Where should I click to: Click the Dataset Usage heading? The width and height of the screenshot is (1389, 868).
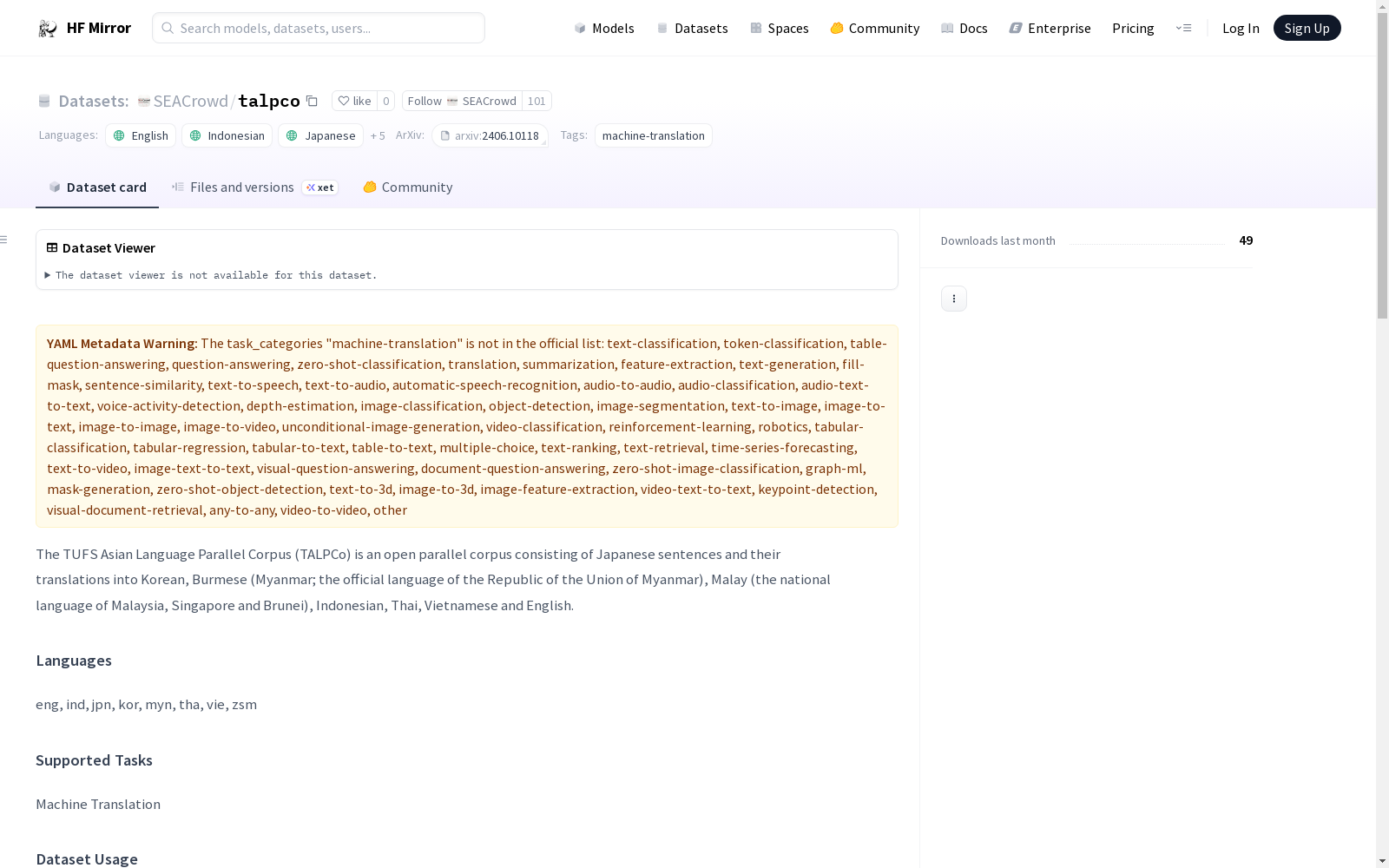click(x=87, y=859)
